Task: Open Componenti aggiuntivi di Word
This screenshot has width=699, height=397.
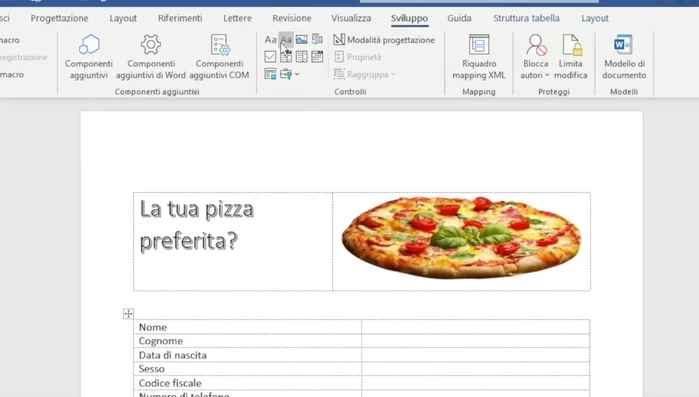Action: point(151,57)
